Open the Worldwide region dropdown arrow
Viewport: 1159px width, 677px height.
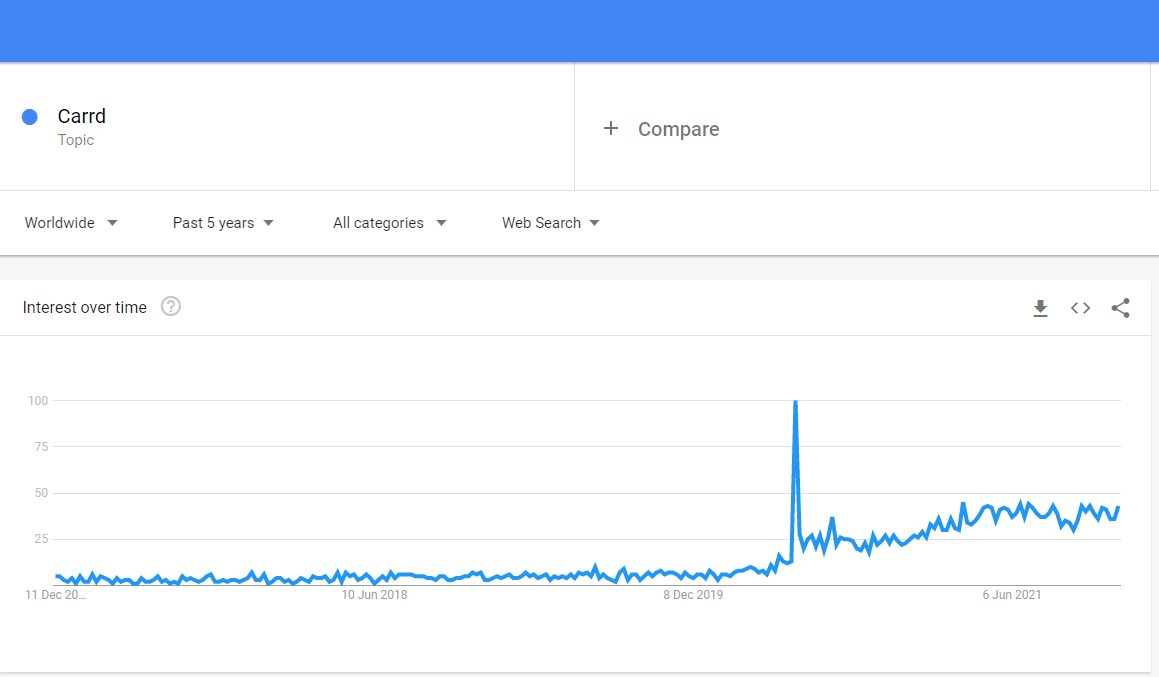pyautogui.click(x=113, y=223)
